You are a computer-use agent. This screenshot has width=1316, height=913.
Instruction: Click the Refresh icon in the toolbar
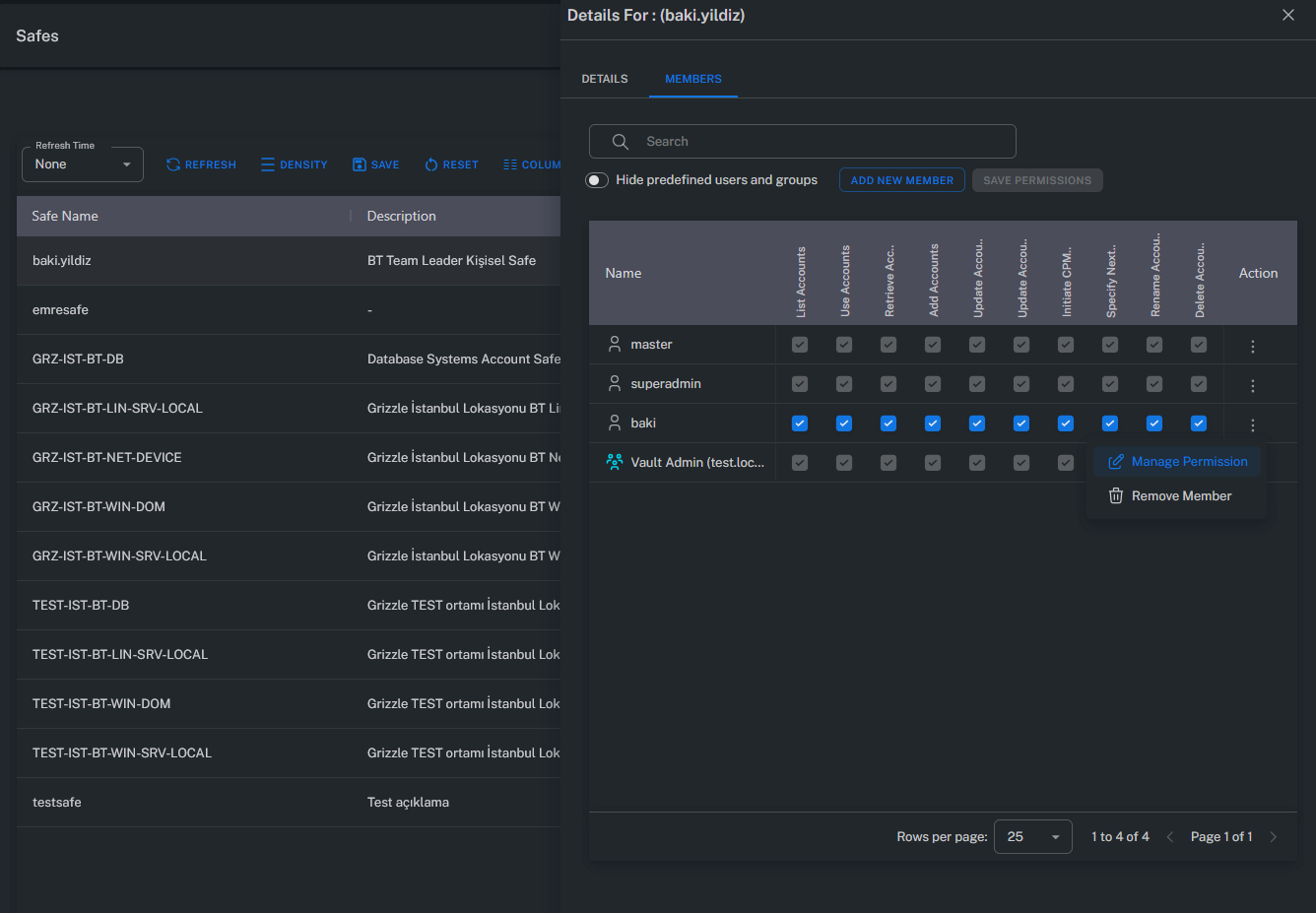[173, 164]
